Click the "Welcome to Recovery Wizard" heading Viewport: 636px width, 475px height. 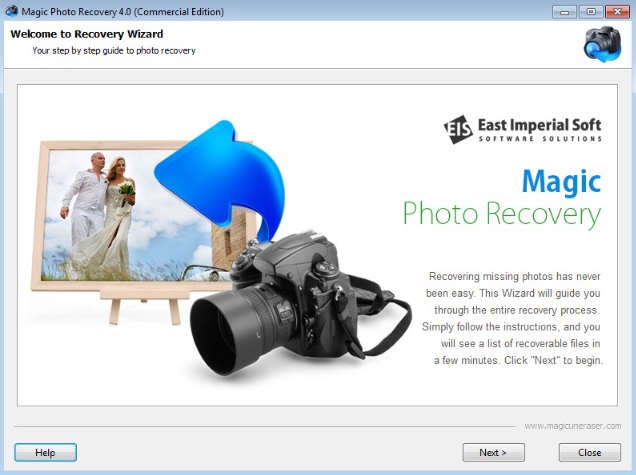click(75, 34)
